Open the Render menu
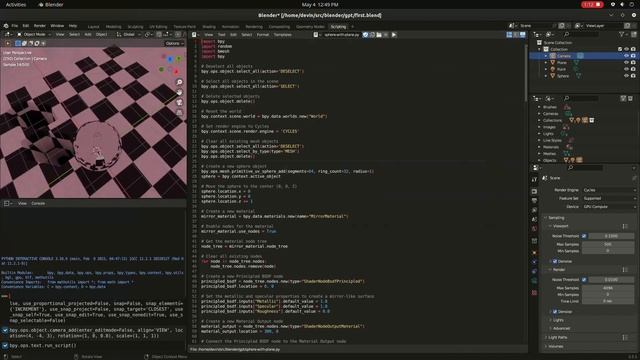This screenshot has height=360, width=640. (40, 26)
